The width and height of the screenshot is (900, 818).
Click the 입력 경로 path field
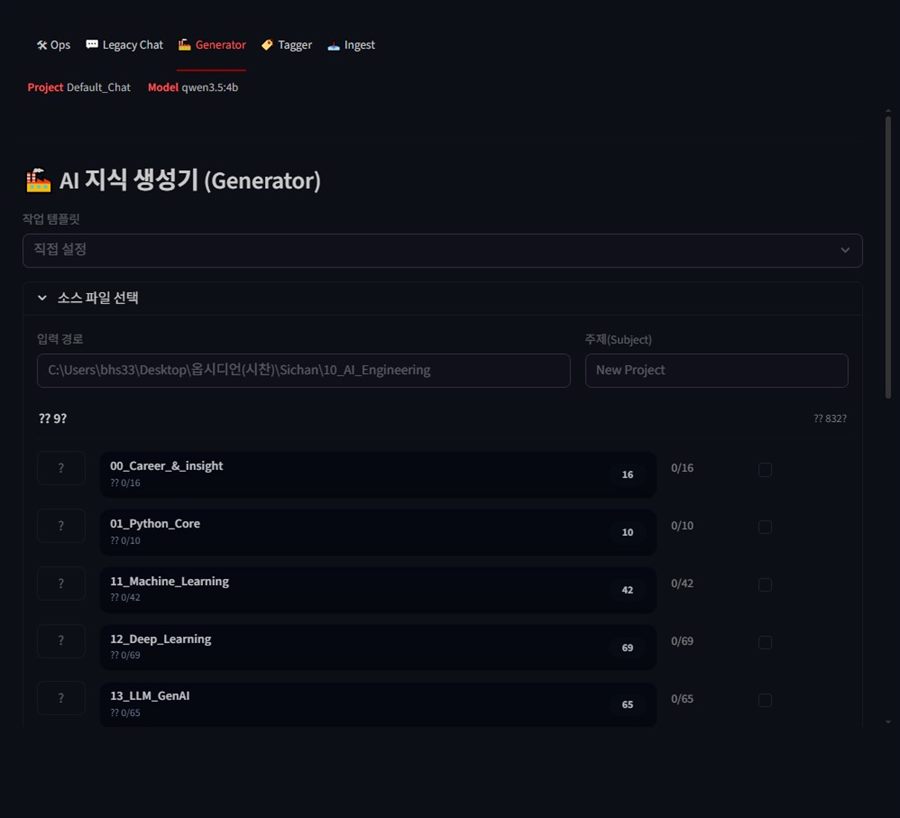point(303,370)
